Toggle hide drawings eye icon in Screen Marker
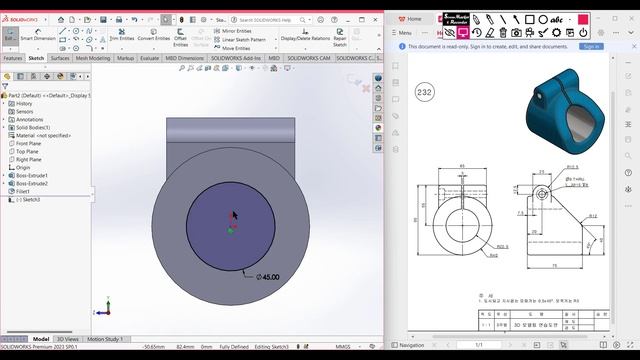640x360 pixels. pyautogui.click(x=449, y=33)
